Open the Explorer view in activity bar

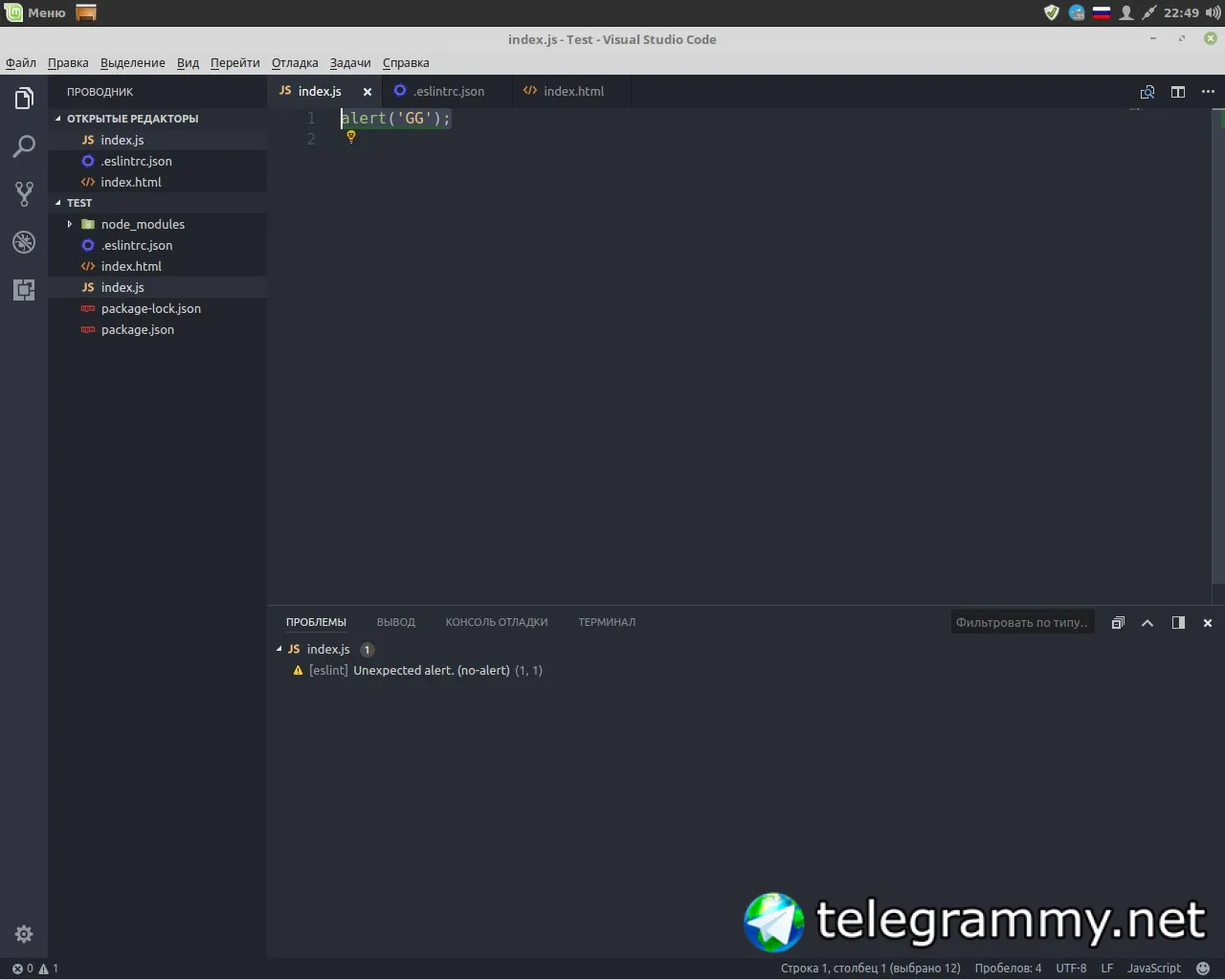click(24, 98)
